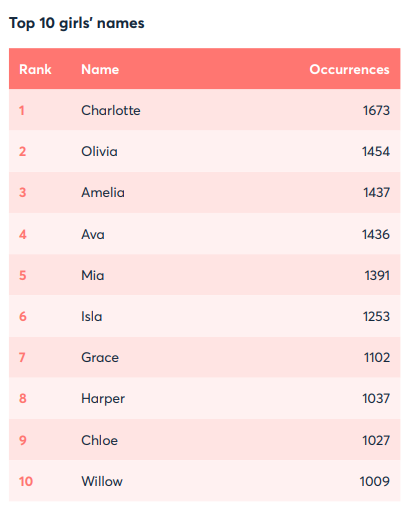Click the name Ava
This screenshot has height=511, width=410.
tap(93, 234)
